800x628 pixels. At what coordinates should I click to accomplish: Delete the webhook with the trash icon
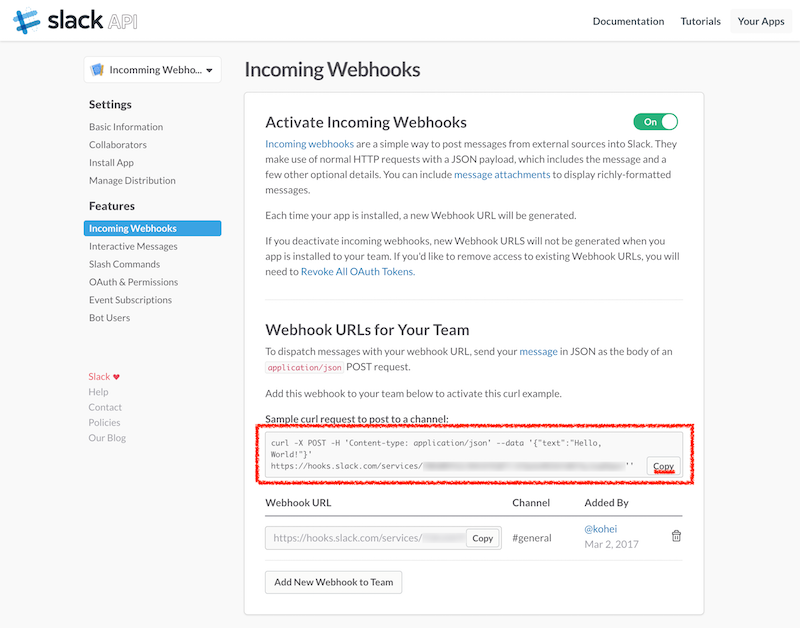pos(676,535)
